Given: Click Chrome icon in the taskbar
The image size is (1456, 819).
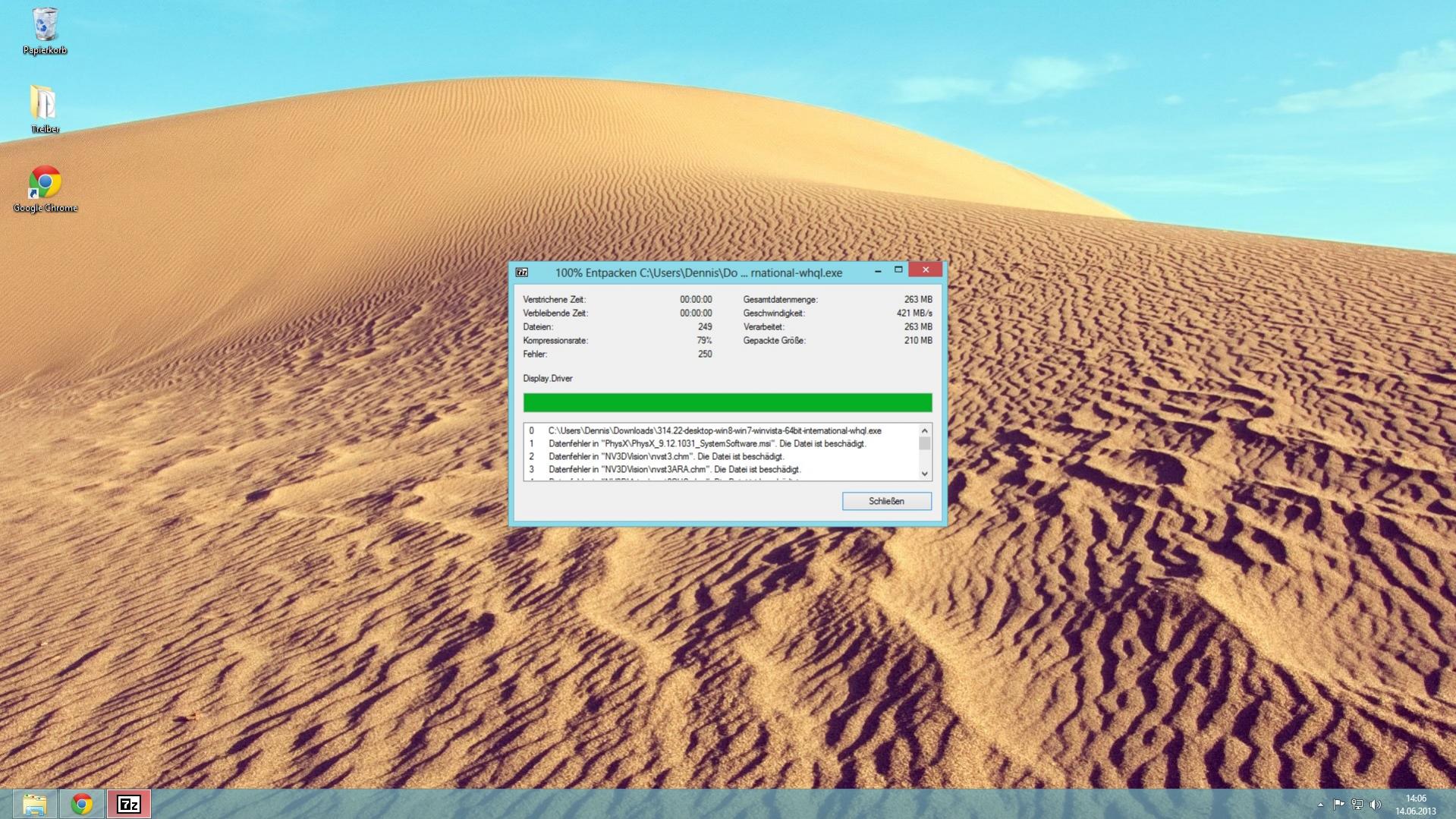Looking at the screenshot, I should pos(81,804).
